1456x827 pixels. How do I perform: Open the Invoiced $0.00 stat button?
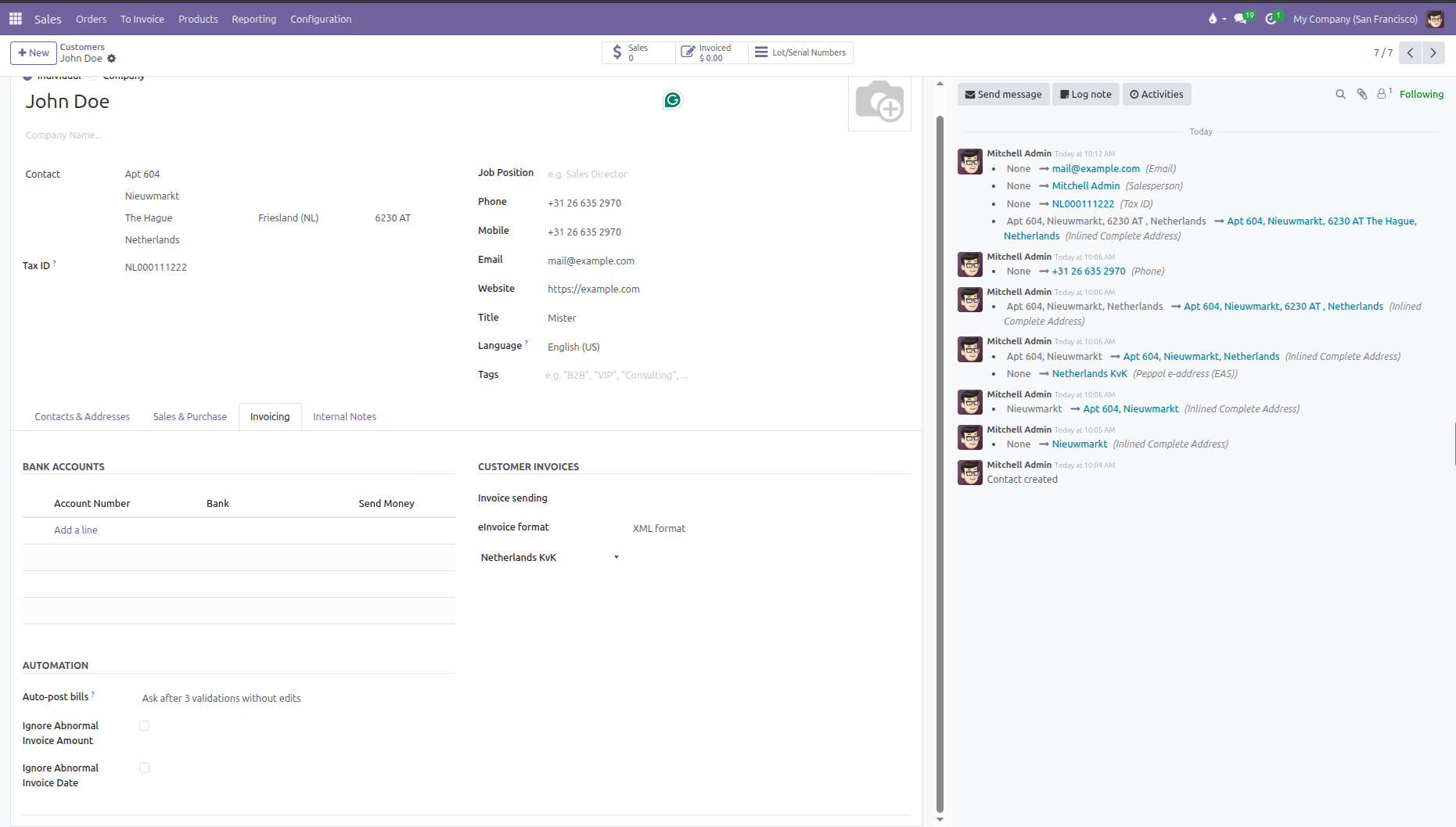pyautogui.click(x=711, y=52)
